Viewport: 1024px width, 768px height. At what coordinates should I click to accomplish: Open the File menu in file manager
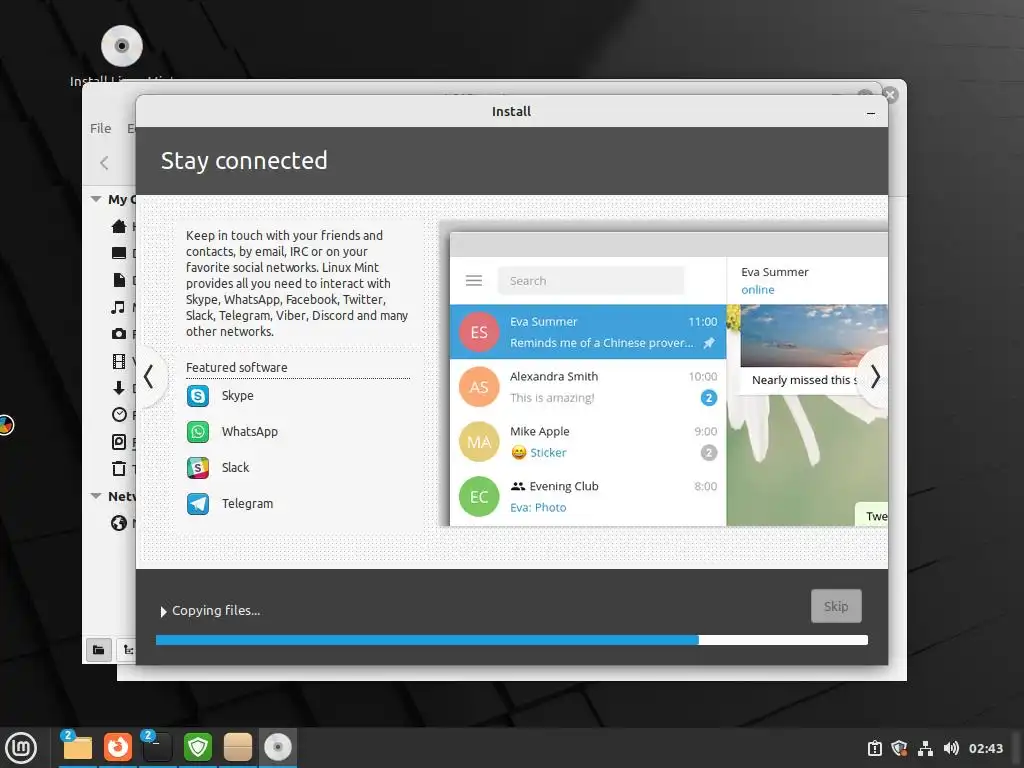click(101, 129)
